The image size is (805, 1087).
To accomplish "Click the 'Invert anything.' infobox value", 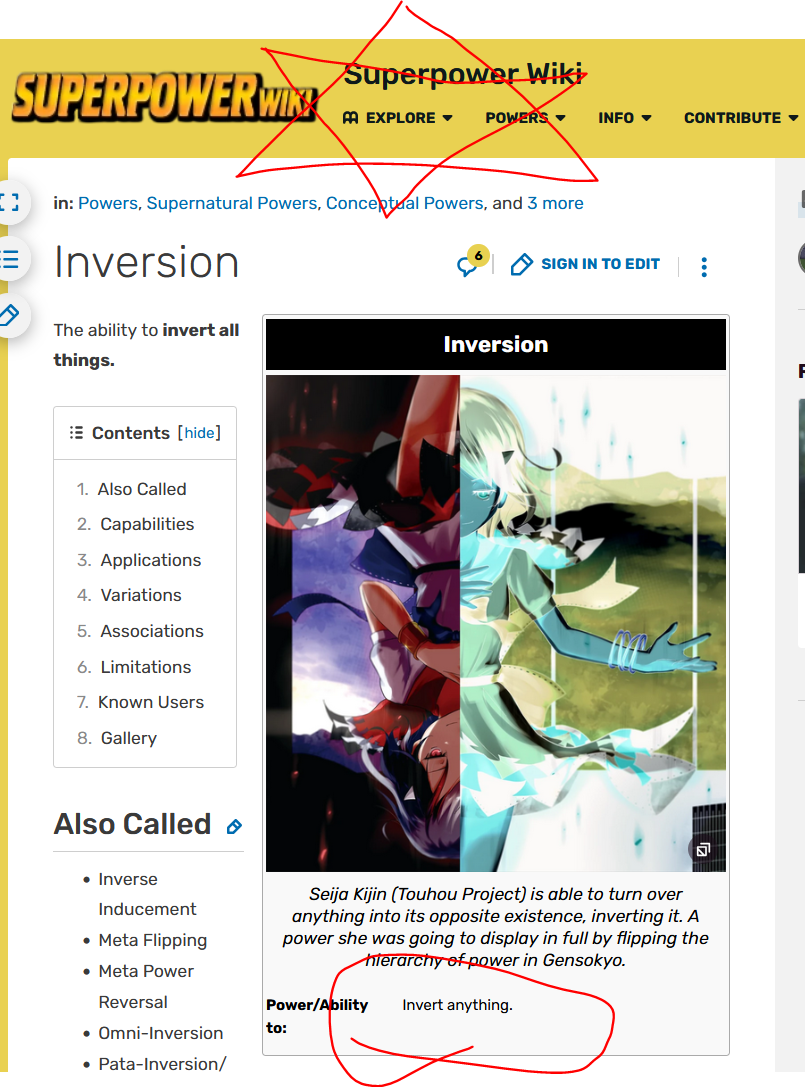I will [x=457, y=1005].
